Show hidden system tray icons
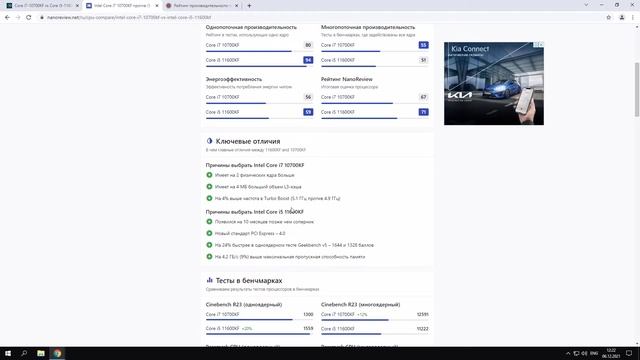Screen dimensions: 640x360 tap(568, 353)
